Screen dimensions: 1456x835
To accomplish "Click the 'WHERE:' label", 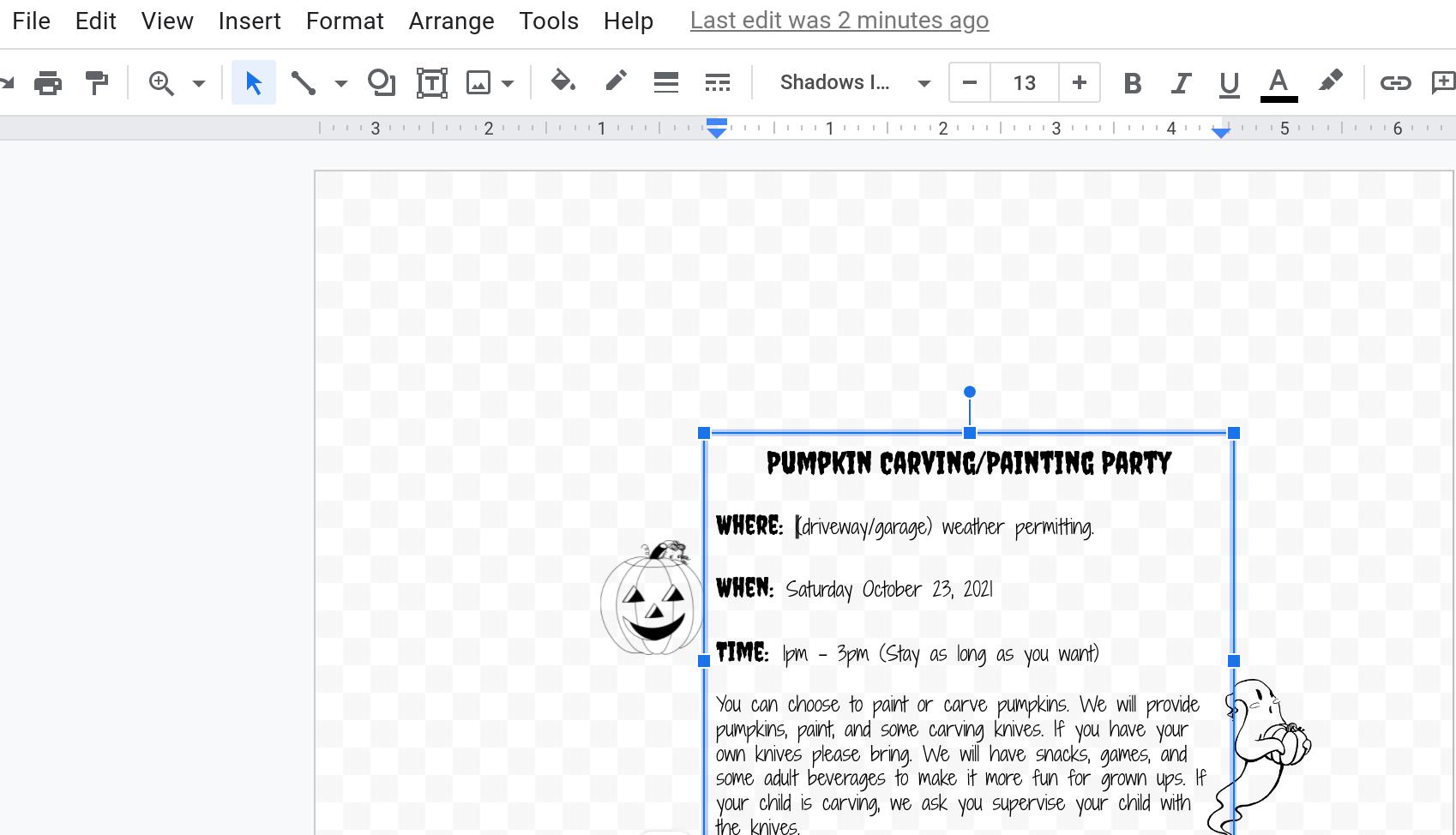I will click(749, 526).
